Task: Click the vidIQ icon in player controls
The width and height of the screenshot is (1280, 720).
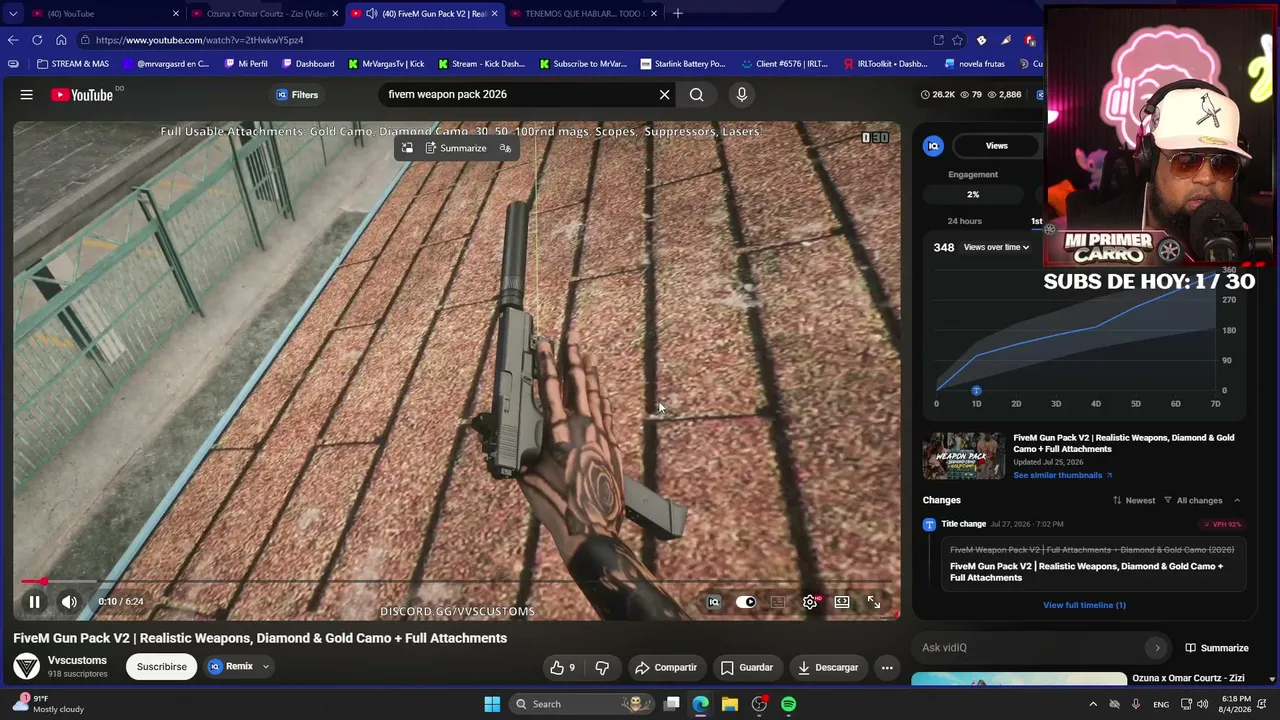Action: point(714,602)
